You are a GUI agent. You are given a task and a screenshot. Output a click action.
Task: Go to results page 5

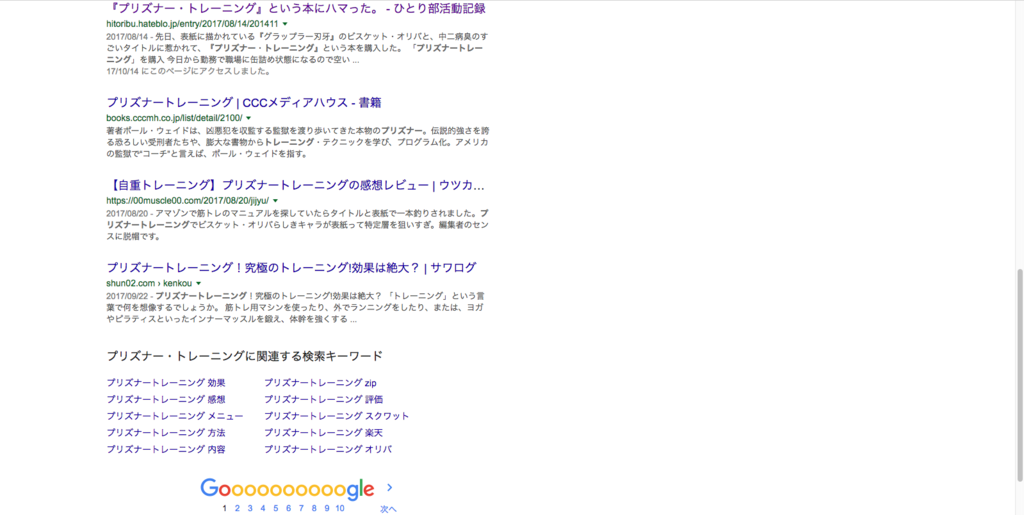tap(276, 508)
